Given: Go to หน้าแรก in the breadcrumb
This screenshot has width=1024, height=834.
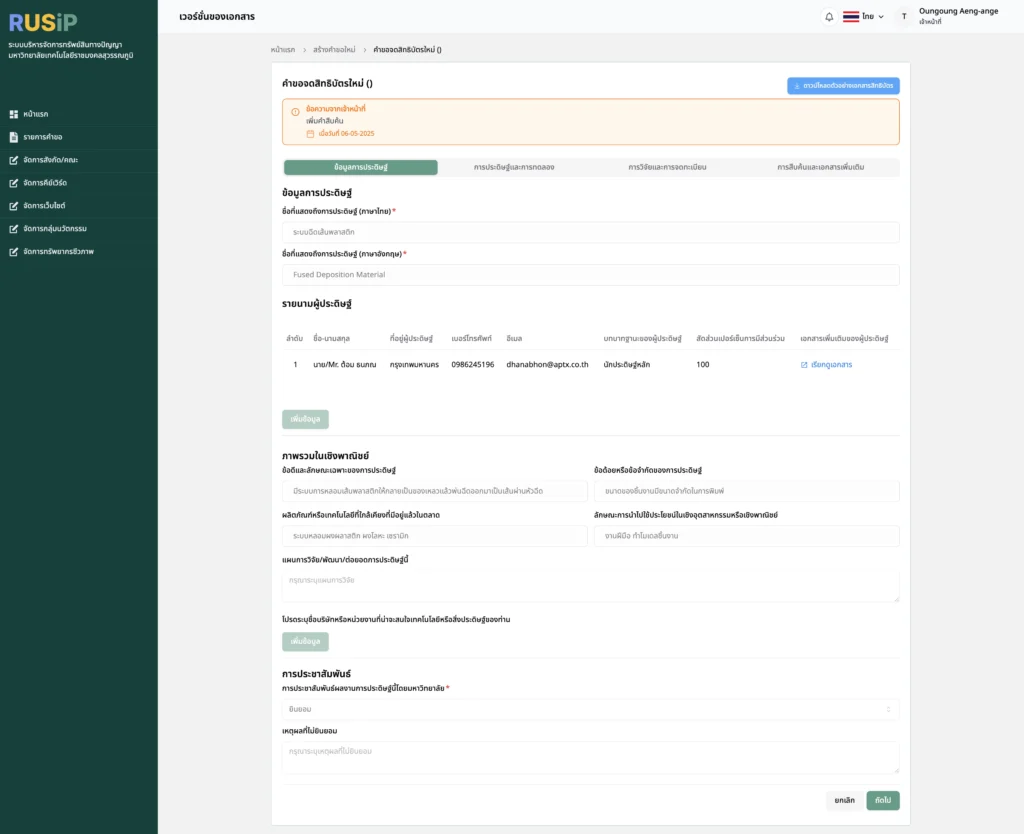Looking at the screenshot, I should pos(283,50).
